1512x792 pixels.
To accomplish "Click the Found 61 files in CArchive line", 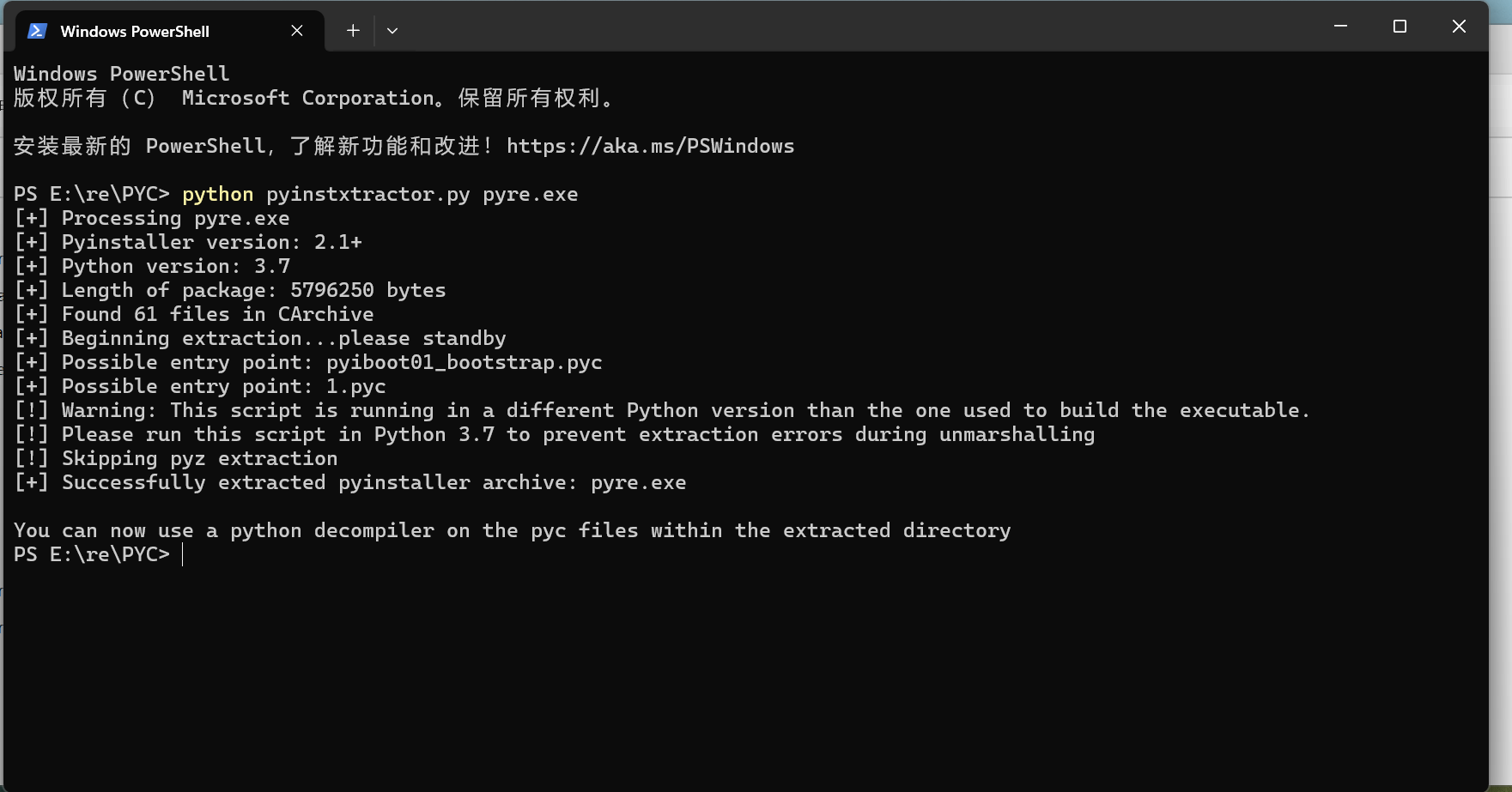I will pyautogui.click(x=217, y=315).
